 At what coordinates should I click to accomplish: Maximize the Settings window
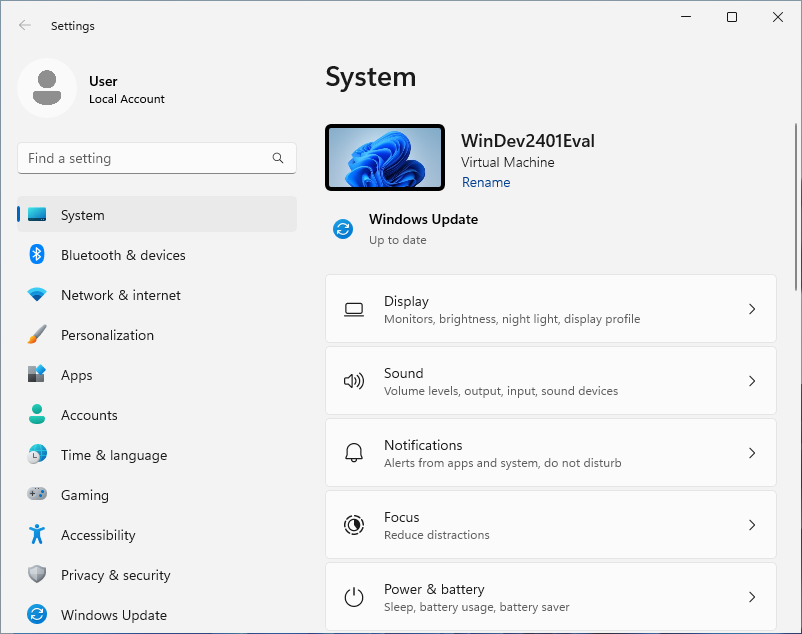[x=732, y=17]
